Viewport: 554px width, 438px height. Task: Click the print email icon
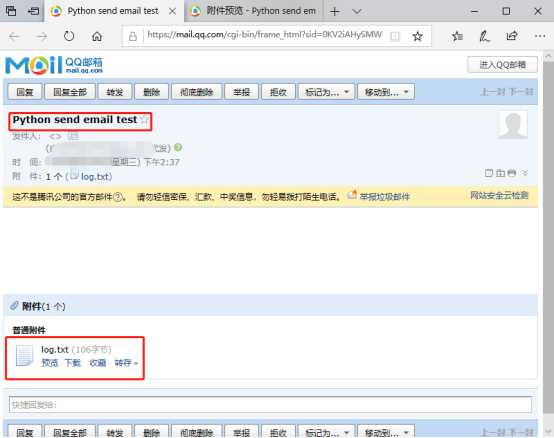[x=511, y=173]
